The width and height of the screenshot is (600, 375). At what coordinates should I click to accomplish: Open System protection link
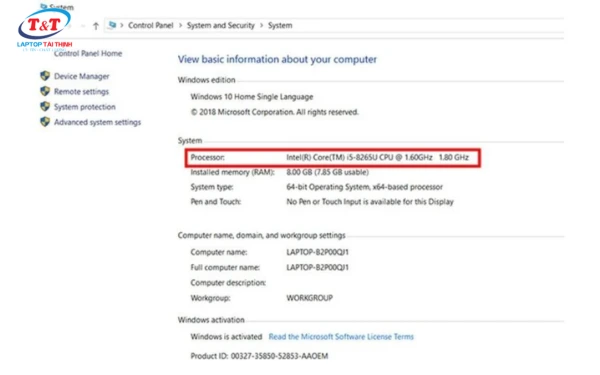[x=85, y=107]
